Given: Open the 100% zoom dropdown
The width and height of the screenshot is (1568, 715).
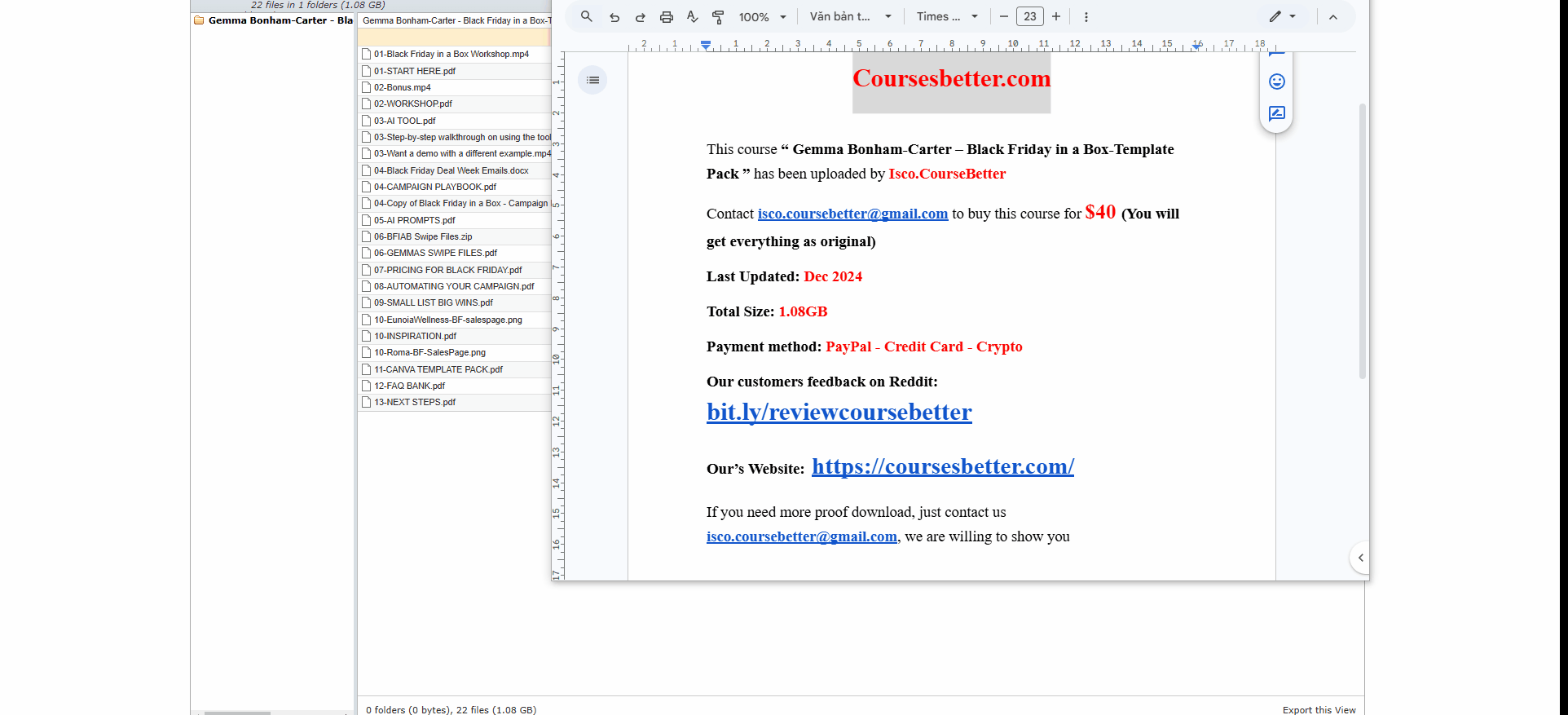Looking at the screenshot, I should (x=762, y=17).
